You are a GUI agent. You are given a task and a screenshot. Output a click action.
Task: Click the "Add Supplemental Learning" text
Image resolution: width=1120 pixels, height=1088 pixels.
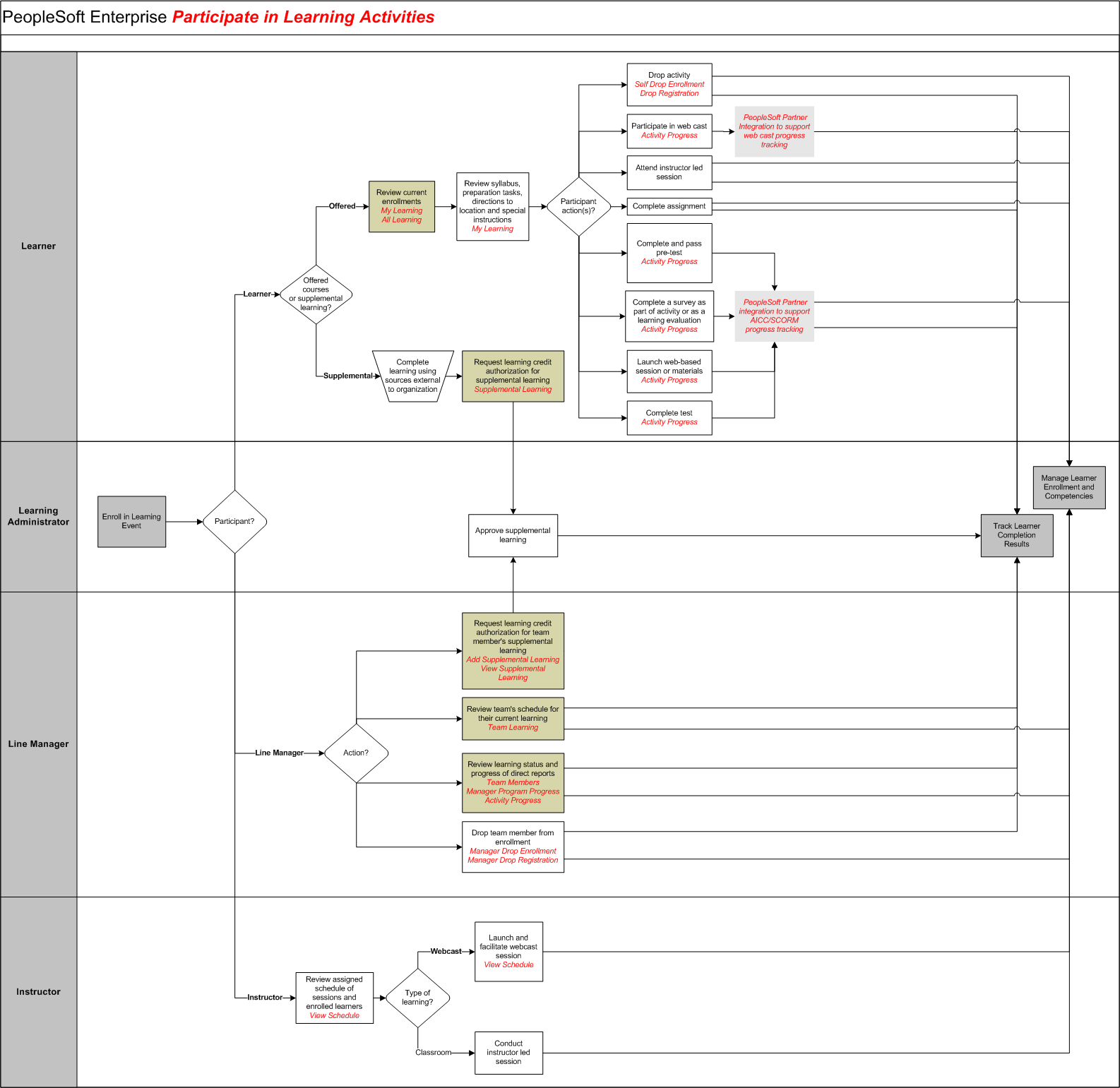(x=513, y=660)
